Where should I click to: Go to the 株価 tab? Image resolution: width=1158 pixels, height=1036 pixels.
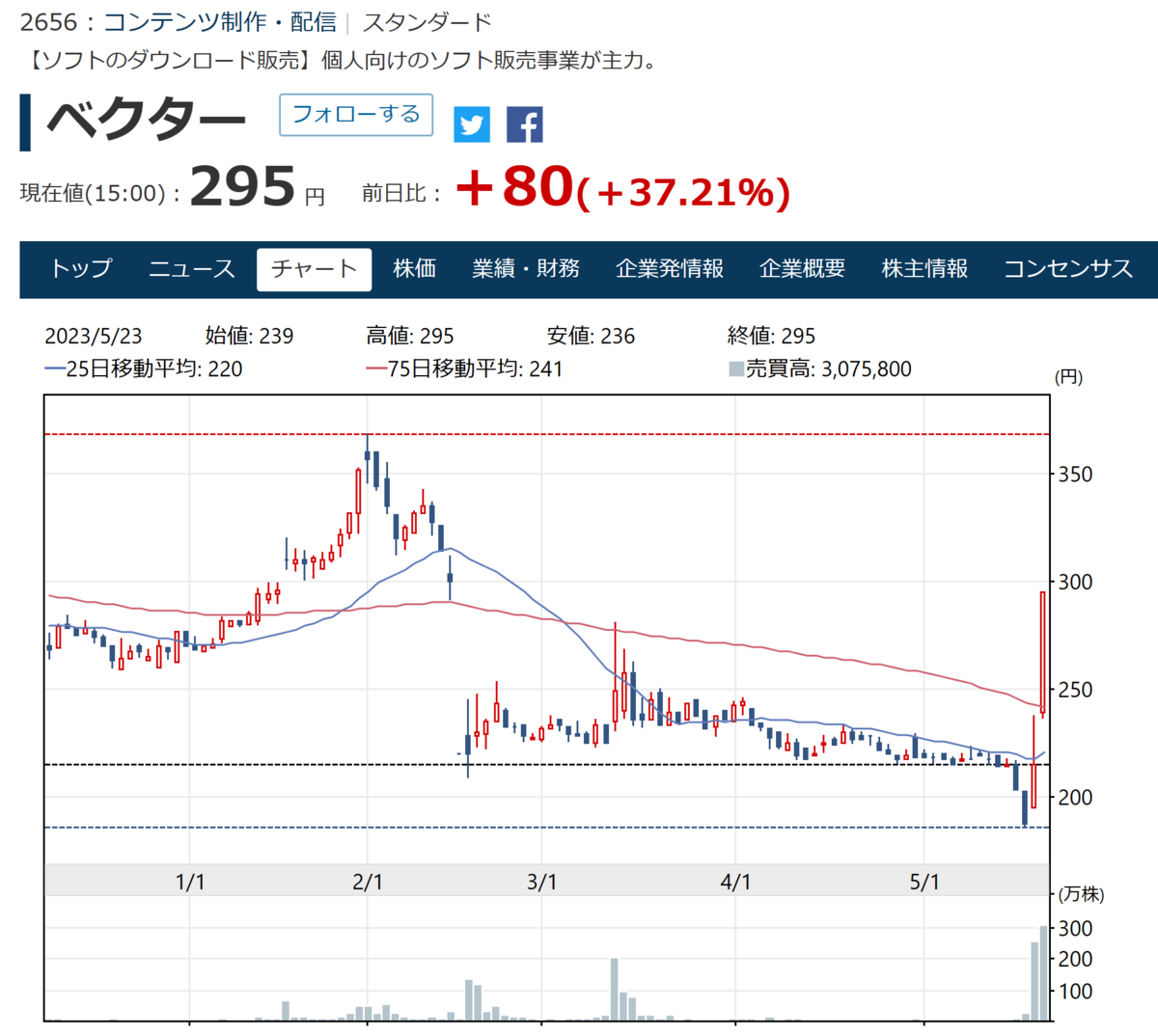[x=415, y=268]
